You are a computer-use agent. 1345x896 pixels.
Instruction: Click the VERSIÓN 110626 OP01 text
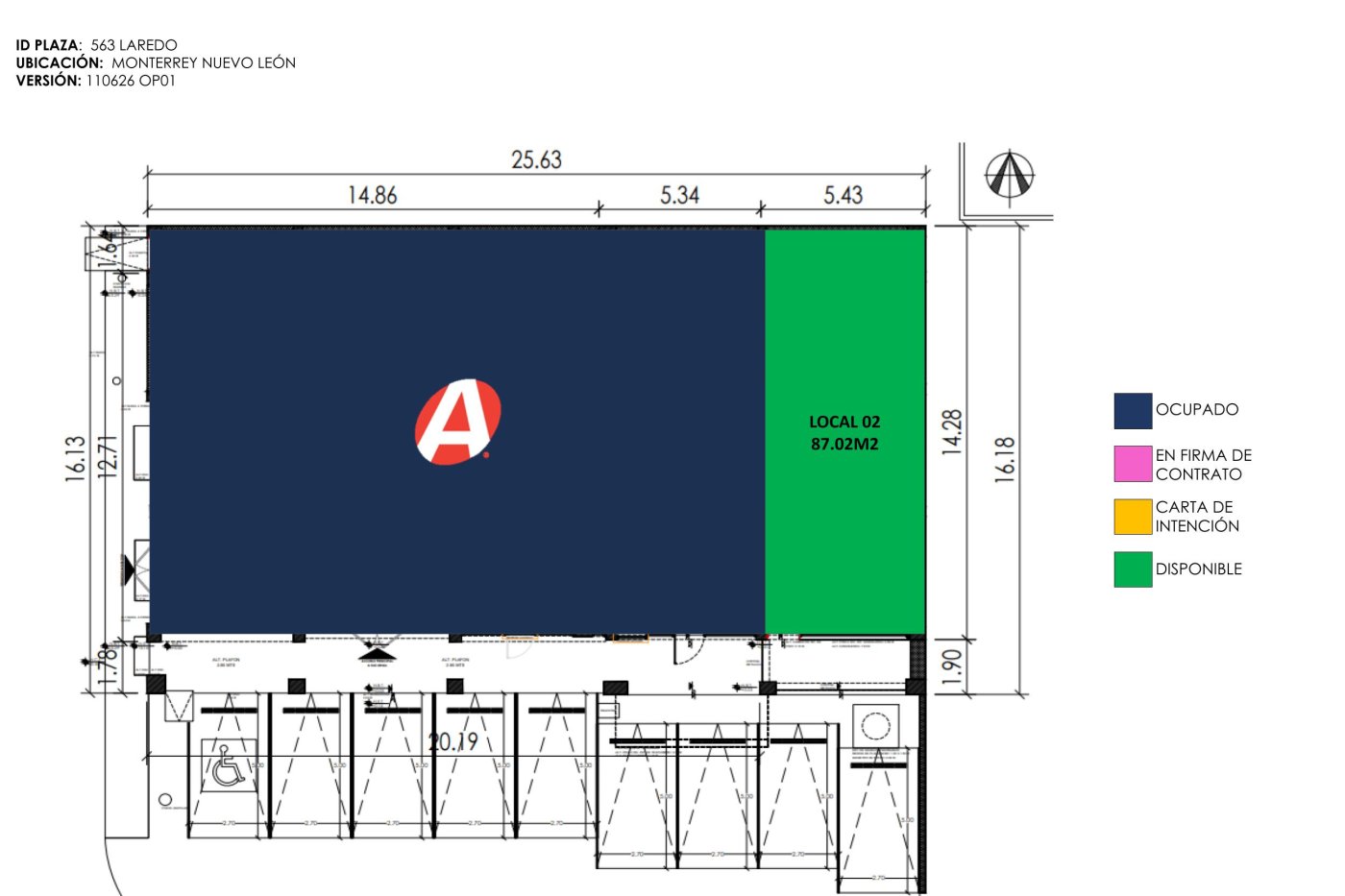pyautogui.click(x=96, y=81)
